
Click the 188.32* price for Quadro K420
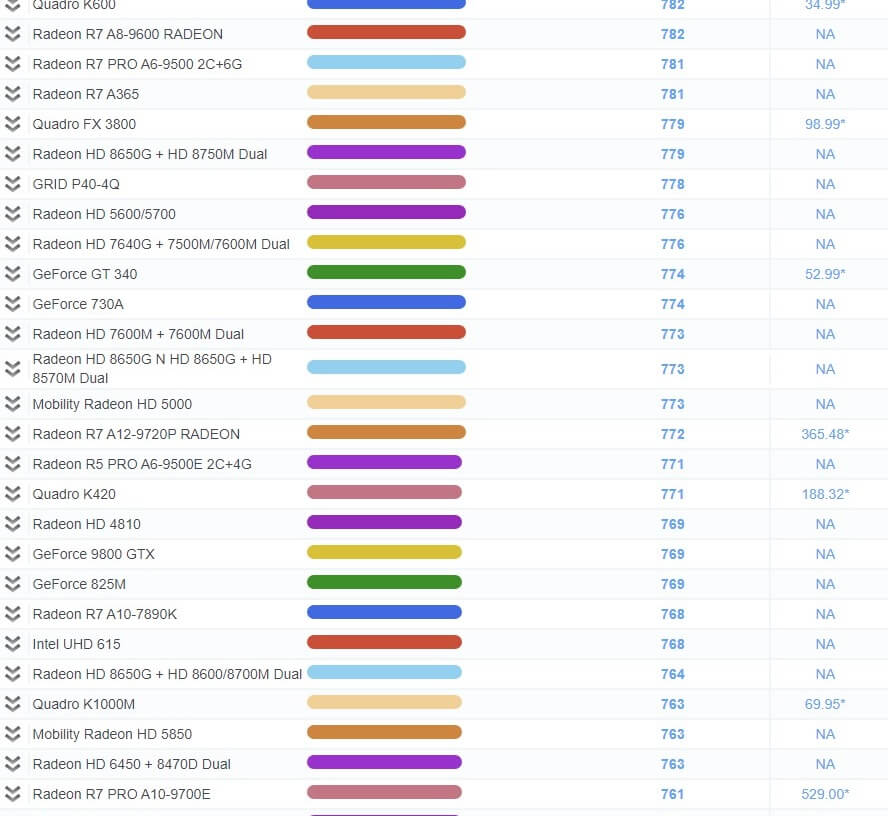click(x=825, y=494)
